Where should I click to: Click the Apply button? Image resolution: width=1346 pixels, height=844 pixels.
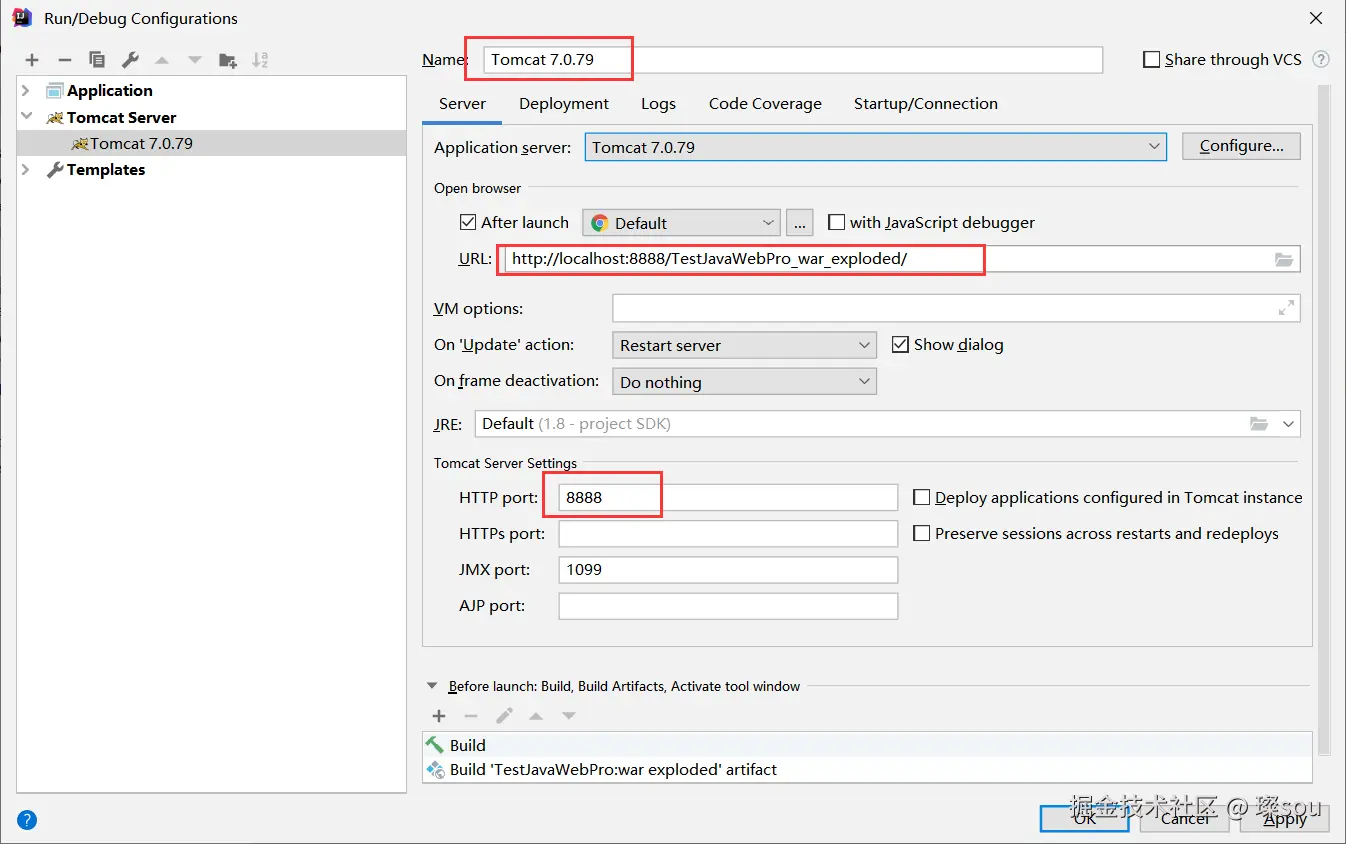1285,818
